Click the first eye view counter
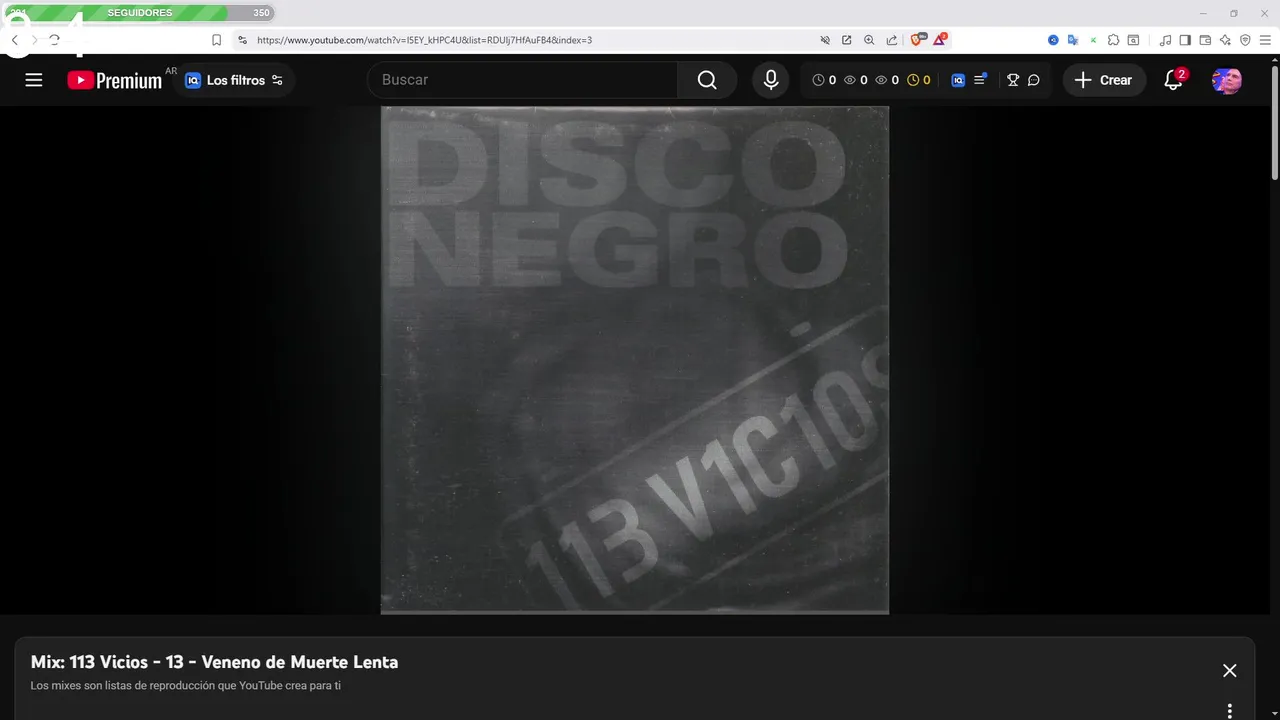Screen dimensions: 1280x720 [855, 80]
